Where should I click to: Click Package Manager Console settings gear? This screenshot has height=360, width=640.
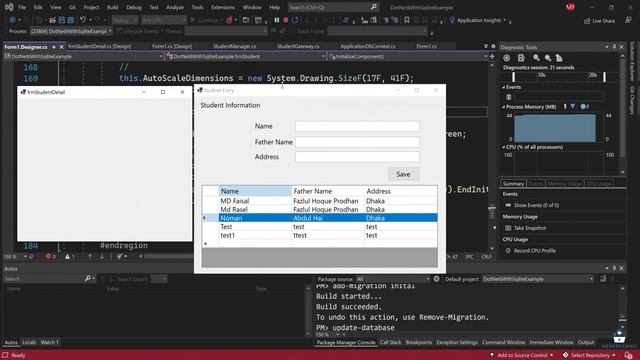pos(436,279)
